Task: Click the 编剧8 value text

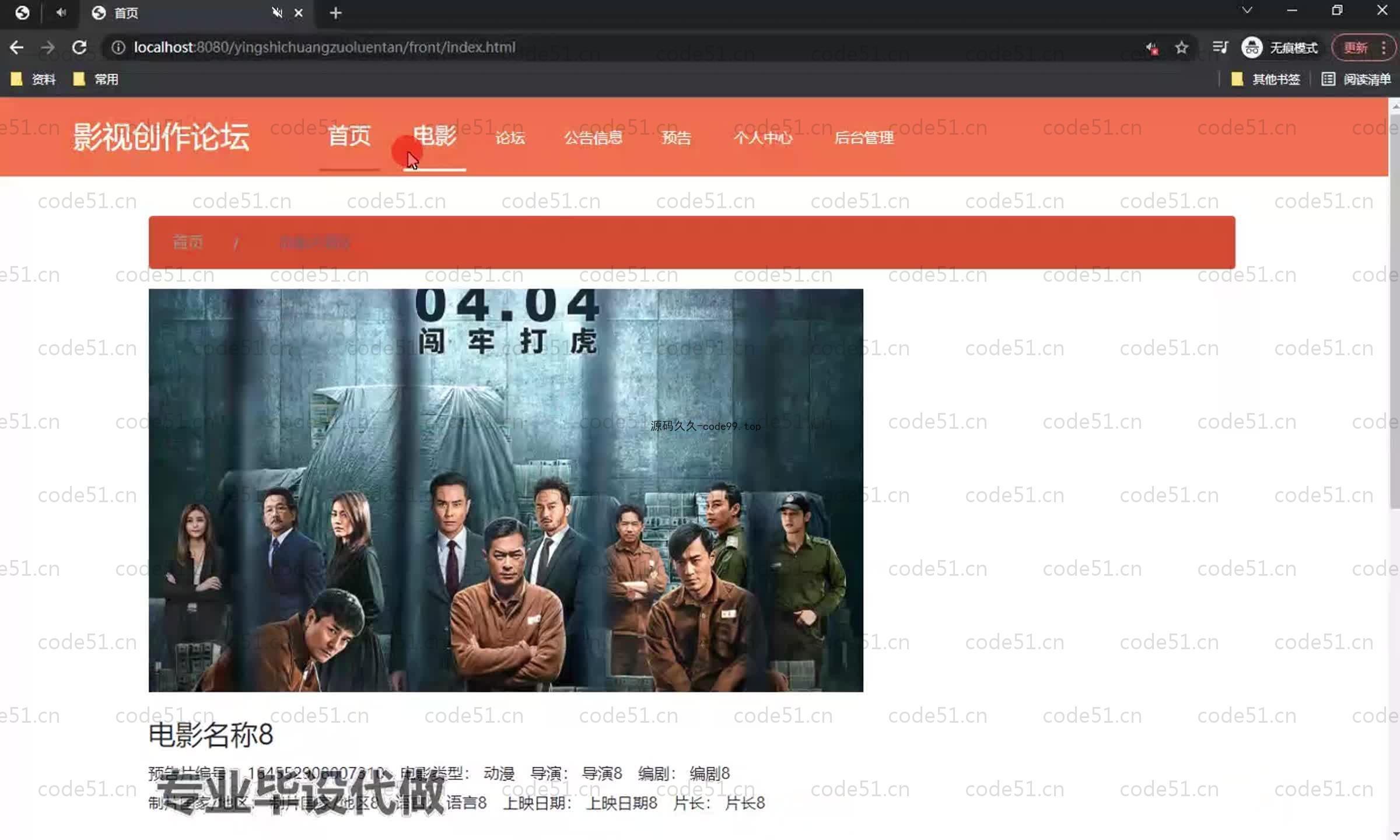Action: pyautogui.click(x=709, y=773)
